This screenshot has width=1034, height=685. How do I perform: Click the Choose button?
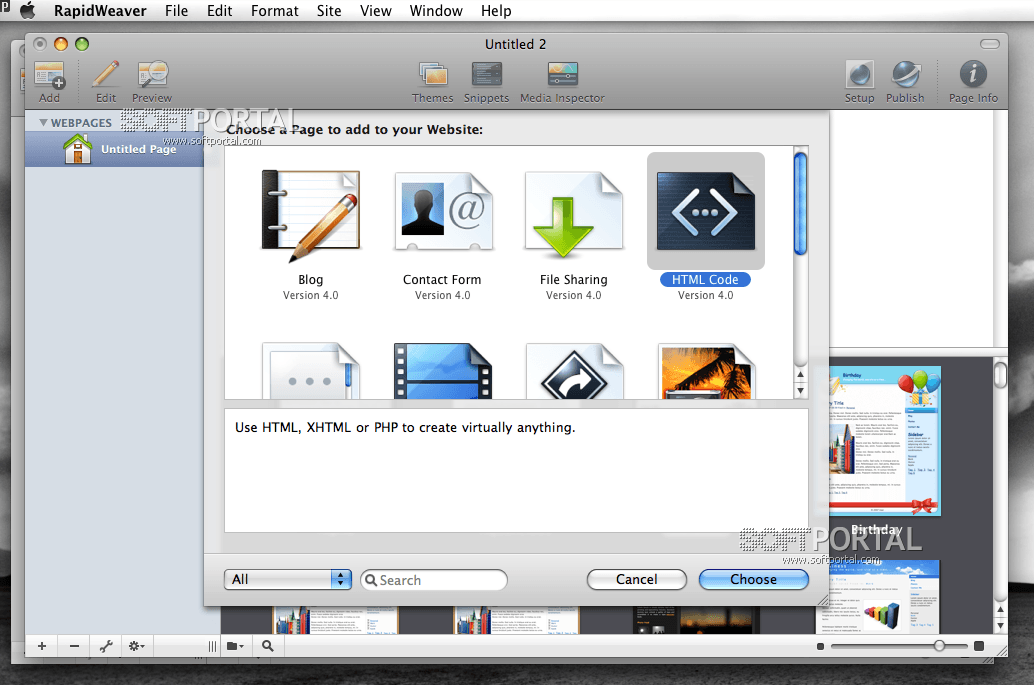pyautogui.click(x=753, y=580)
